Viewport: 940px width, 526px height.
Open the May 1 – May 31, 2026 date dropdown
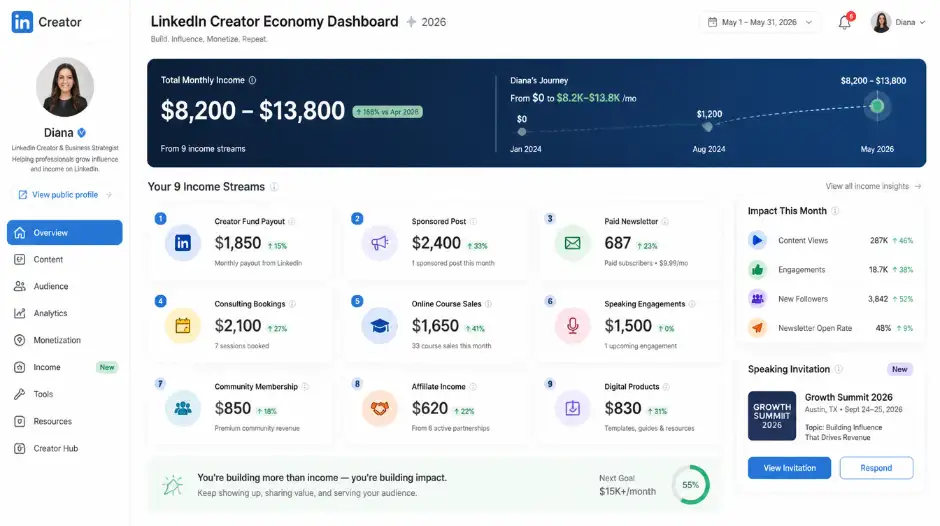pos(760,22)
